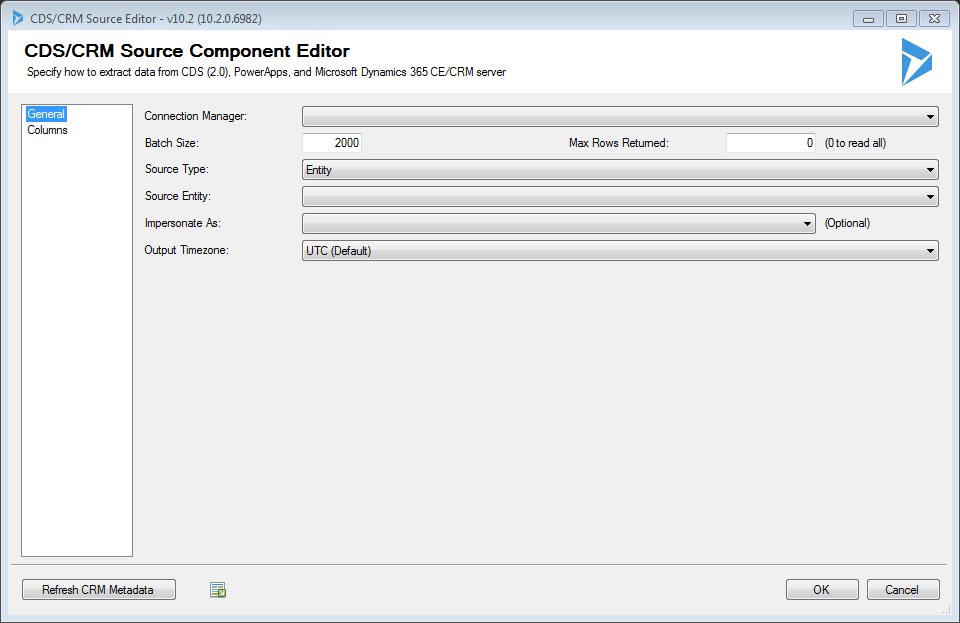Click the Max Rows Returned input field

tap(770, 143)
